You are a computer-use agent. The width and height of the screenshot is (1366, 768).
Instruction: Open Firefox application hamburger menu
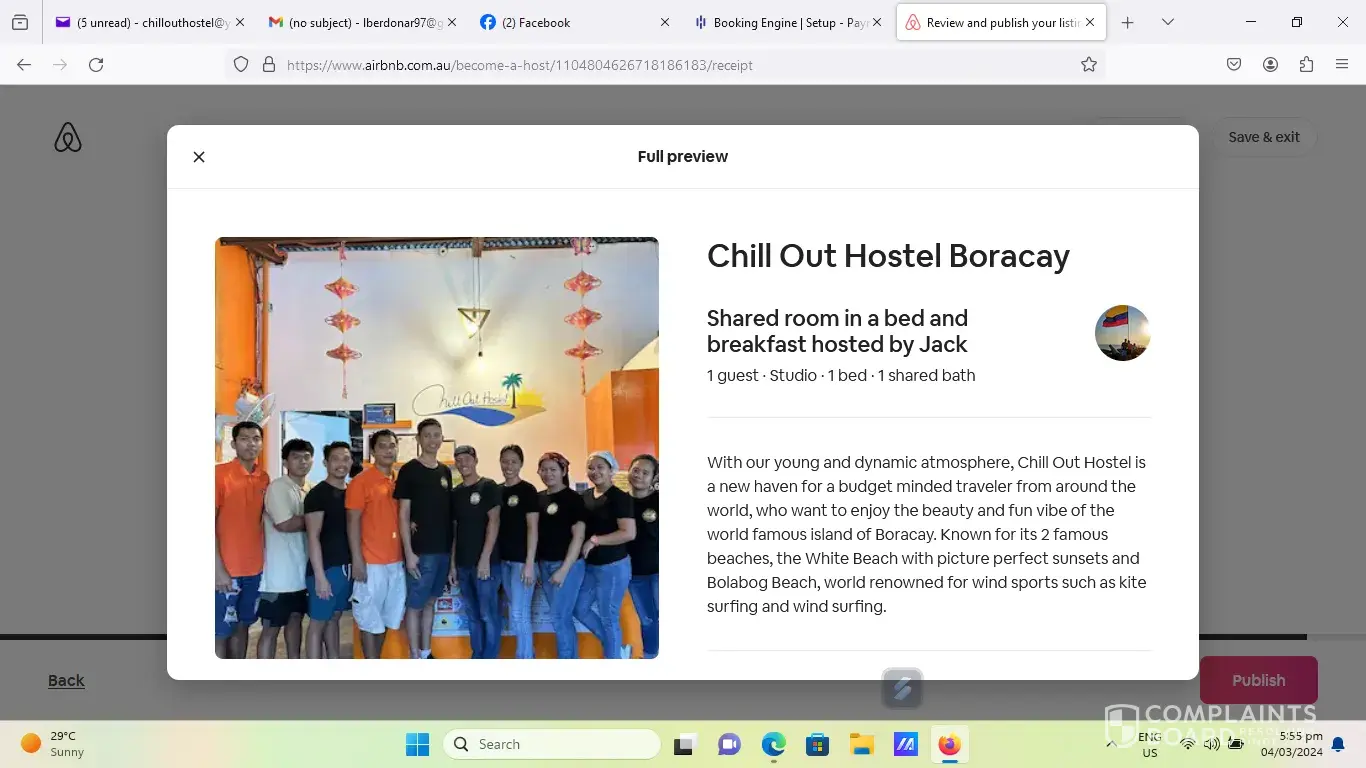[1342, 65]
